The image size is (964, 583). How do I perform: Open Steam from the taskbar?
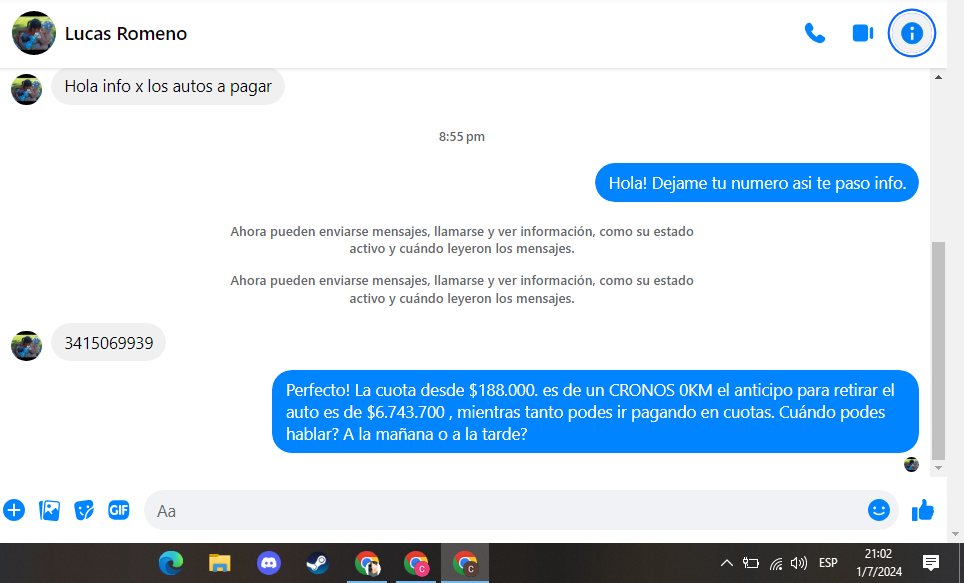(x=317, y=563)
